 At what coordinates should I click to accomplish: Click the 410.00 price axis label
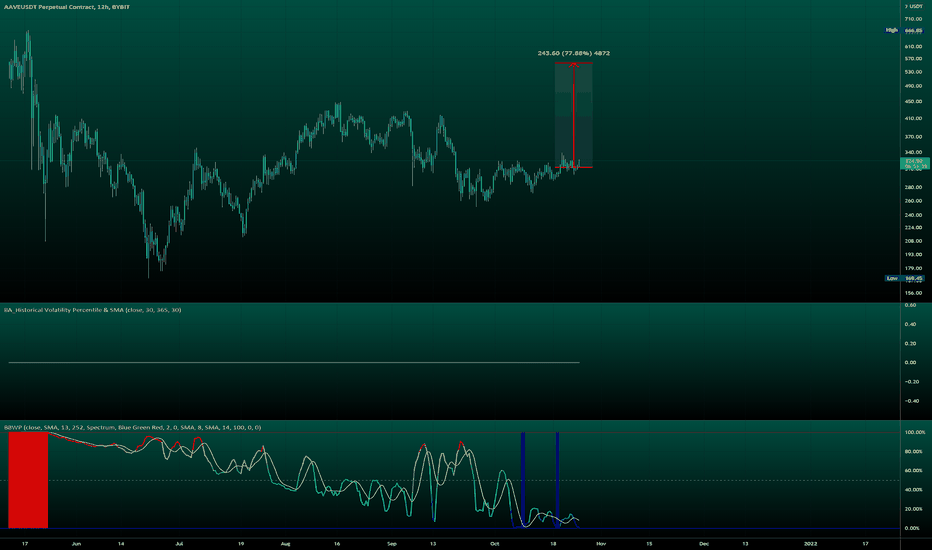[914, 118]
